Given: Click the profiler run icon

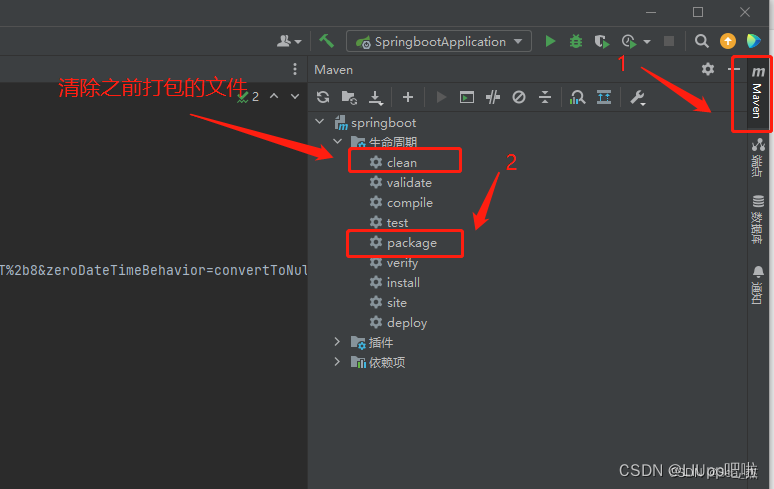Looking at the screenshot, I should point(628,41).
